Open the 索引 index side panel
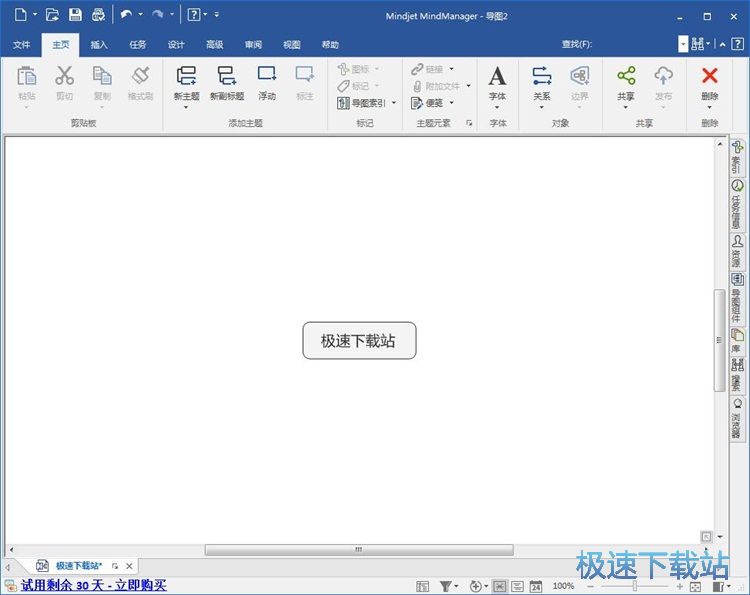 (x=737, y=157)
